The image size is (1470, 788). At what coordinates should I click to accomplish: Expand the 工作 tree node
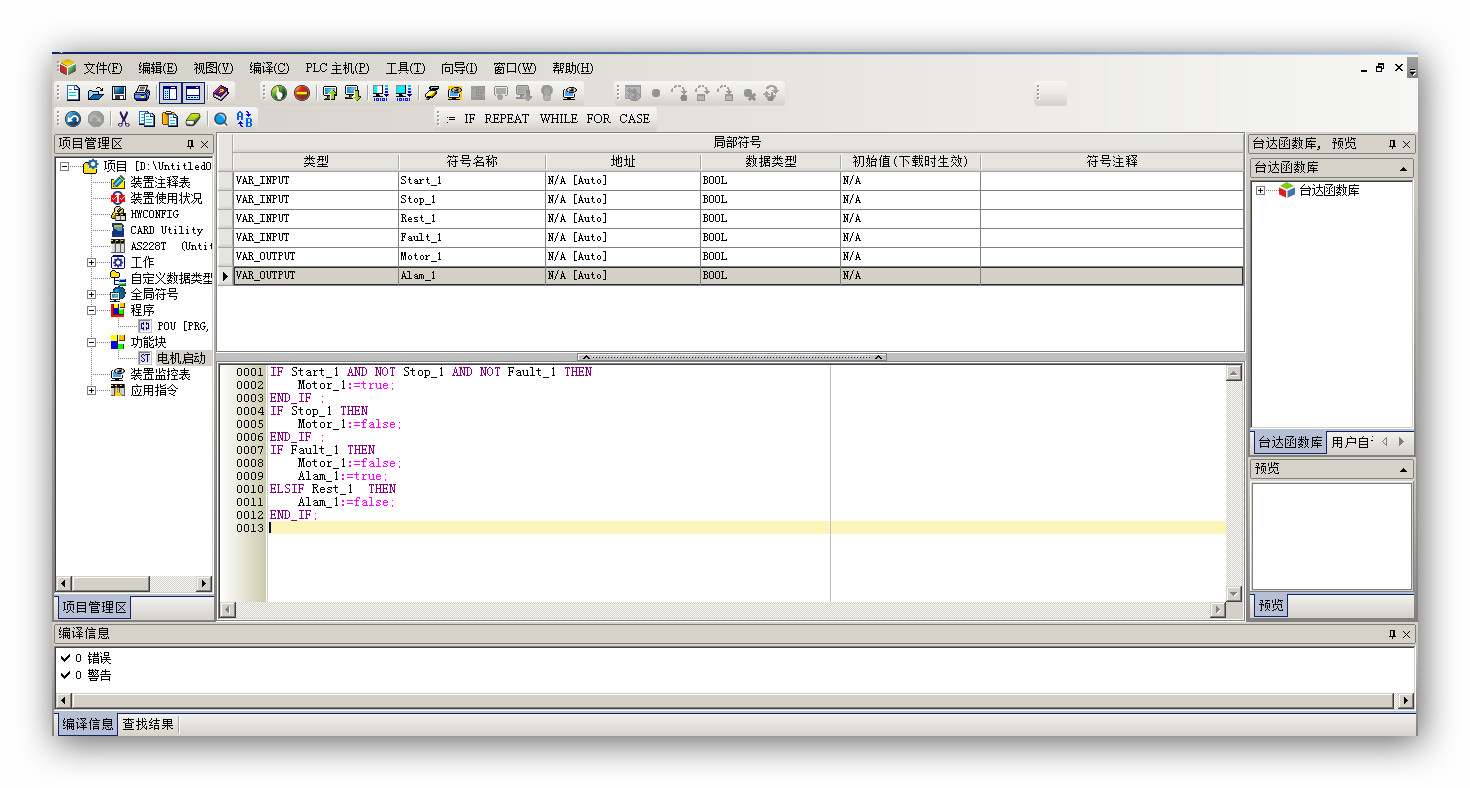coord(92,262)
